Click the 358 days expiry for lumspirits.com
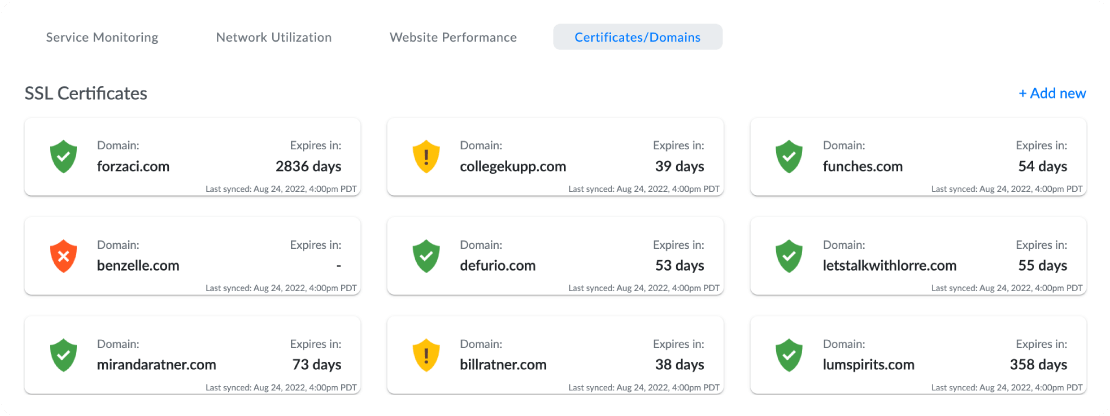The width and height of the screenshot is (1110, 416). coord(1037,365)
